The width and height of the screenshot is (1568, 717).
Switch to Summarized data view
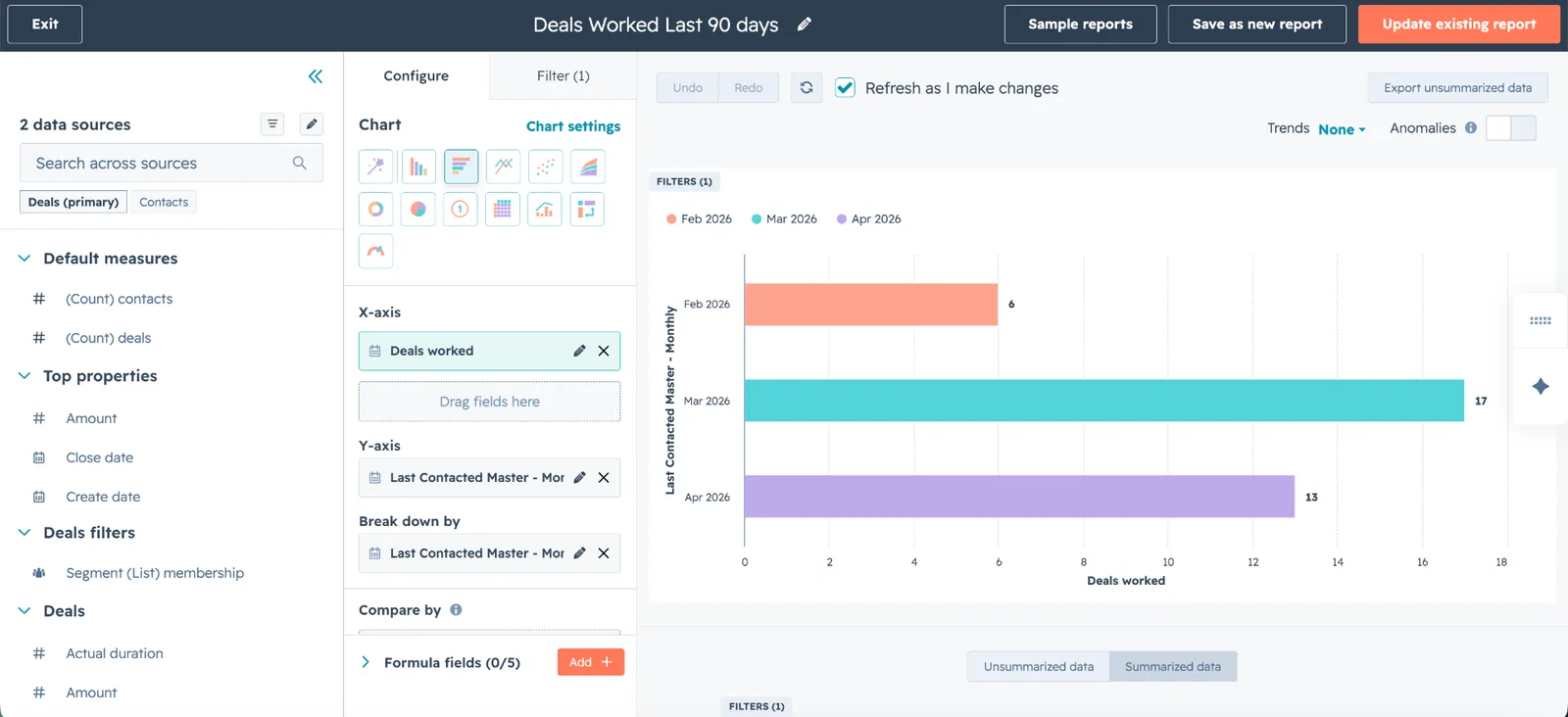pos(1173,667)
